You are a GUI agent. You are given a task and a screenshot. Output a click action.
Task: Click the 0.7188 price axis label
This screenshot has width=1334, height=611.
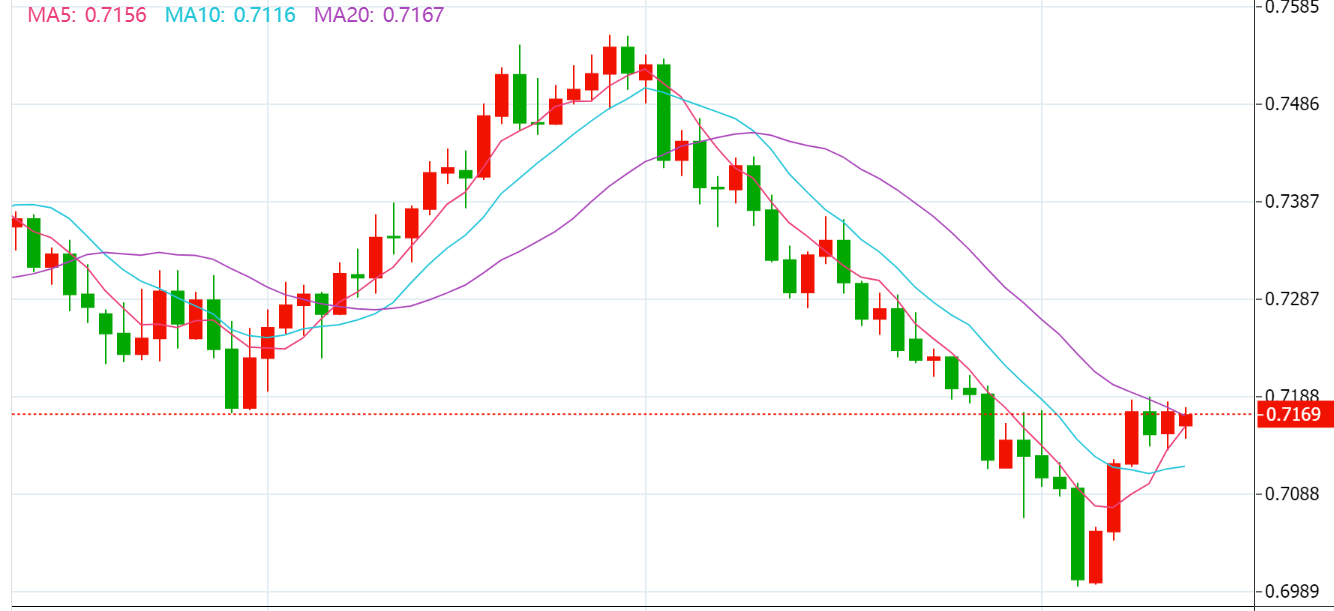click(x=1292, y=395)
